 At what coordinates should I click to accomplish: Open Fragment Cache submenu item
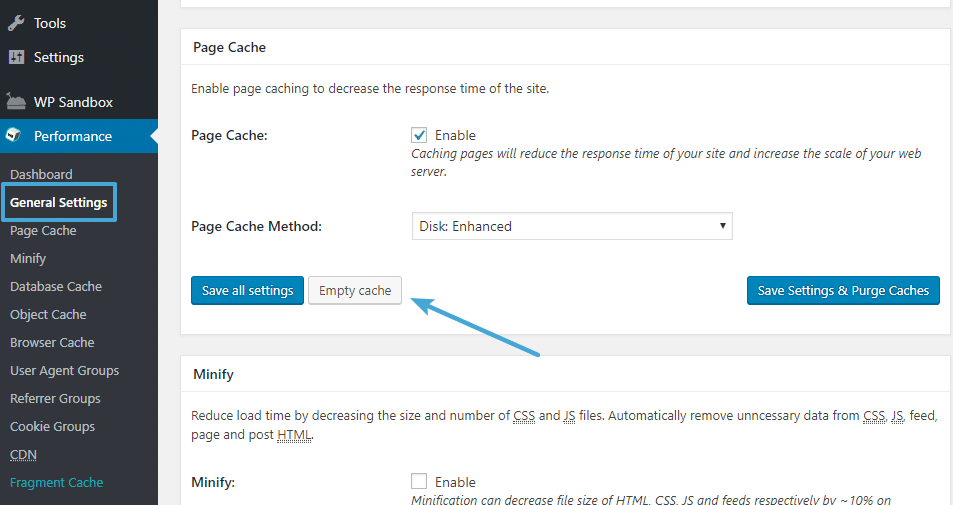[x=56, y=482]
